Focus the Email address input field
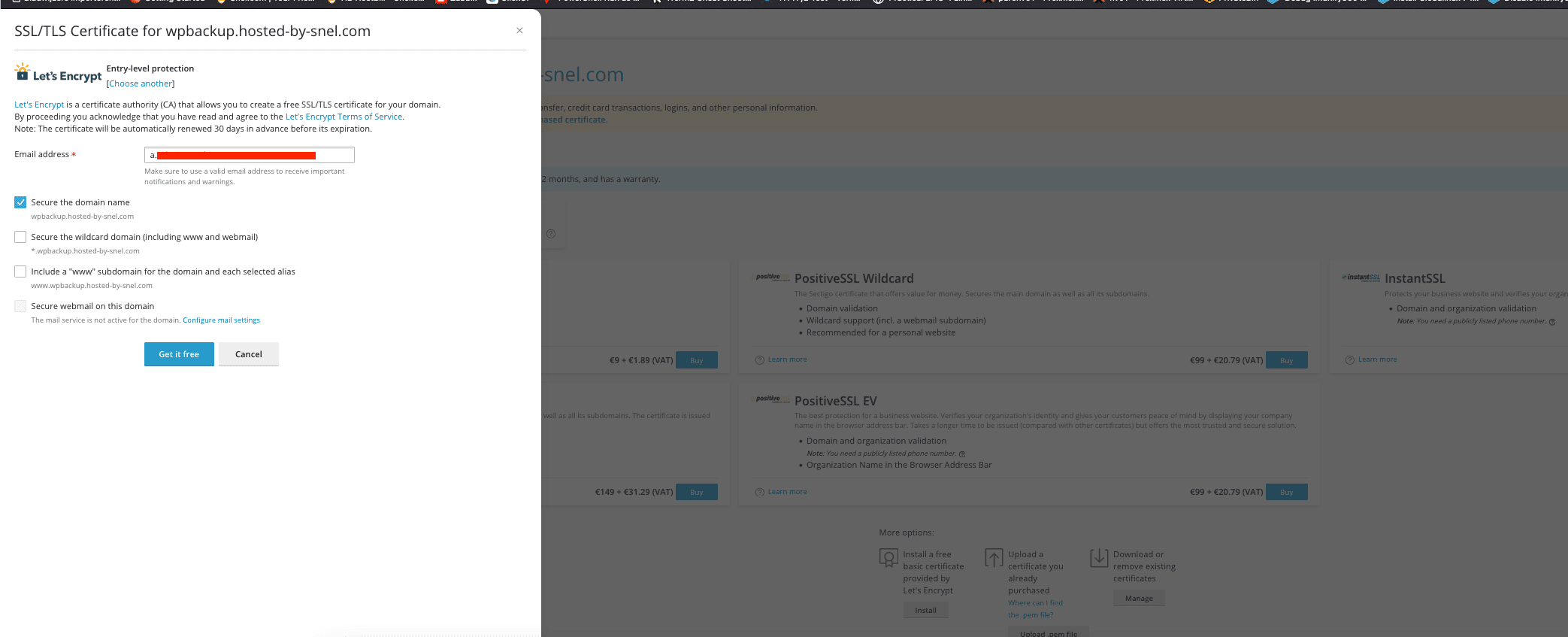Viewport: 1568px width, 637px height. pyautogui.click(x=250, y=155)
